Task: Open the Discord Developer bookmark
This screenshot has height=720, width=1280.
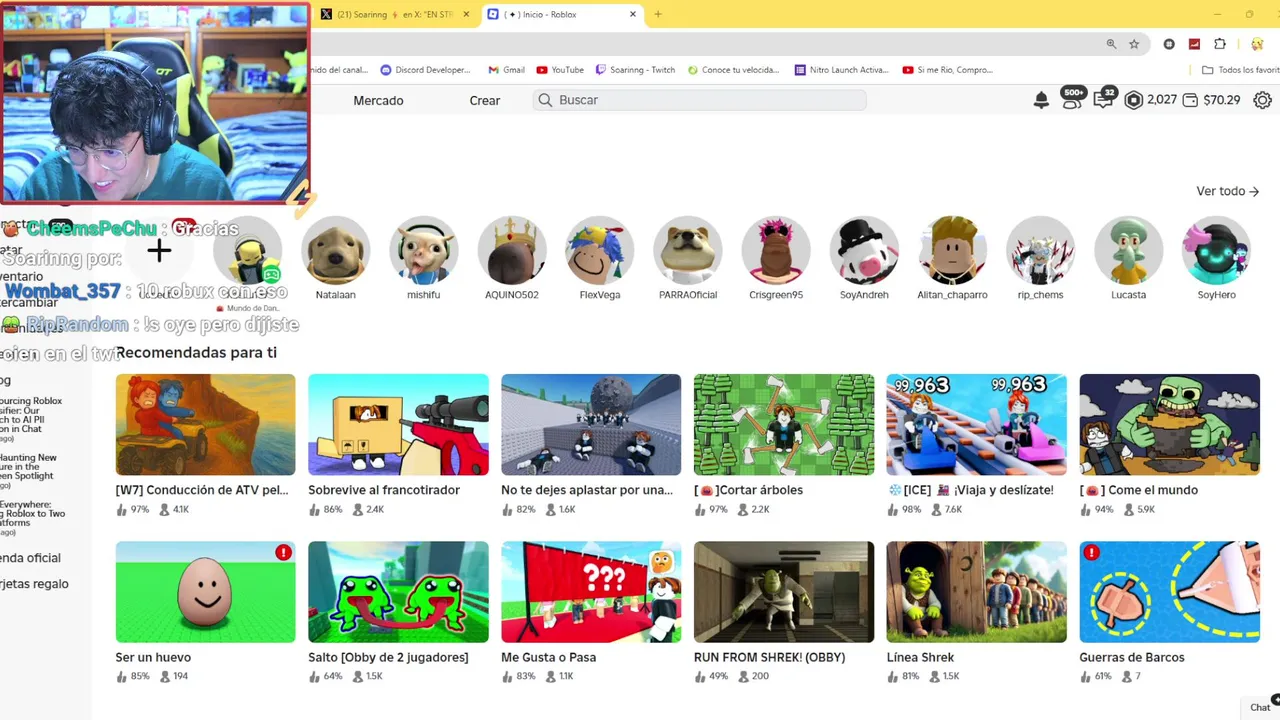Action: (426, 70)
